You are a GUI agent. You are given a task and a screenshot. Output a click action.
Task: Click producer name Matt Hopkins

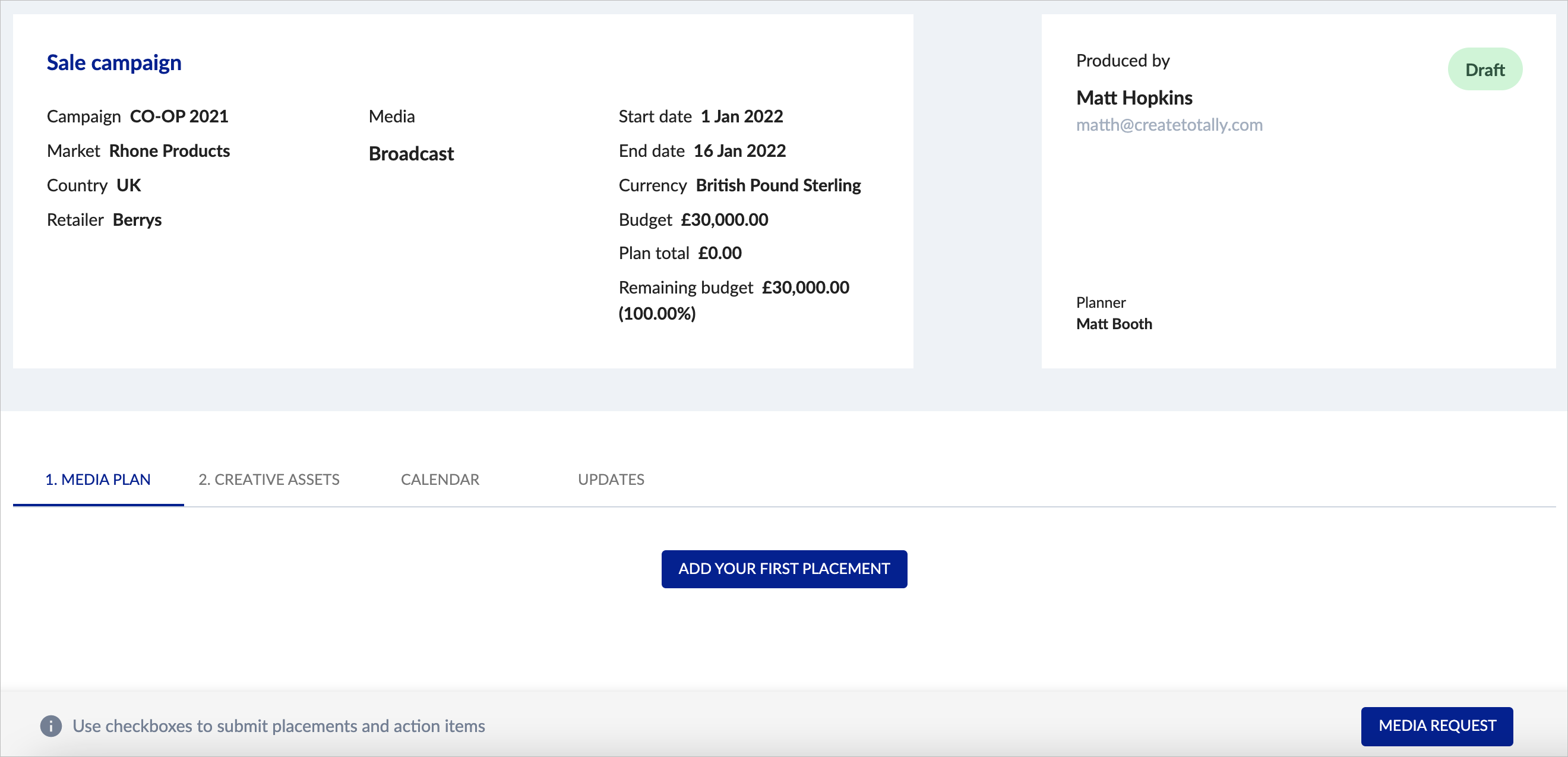1134,98
